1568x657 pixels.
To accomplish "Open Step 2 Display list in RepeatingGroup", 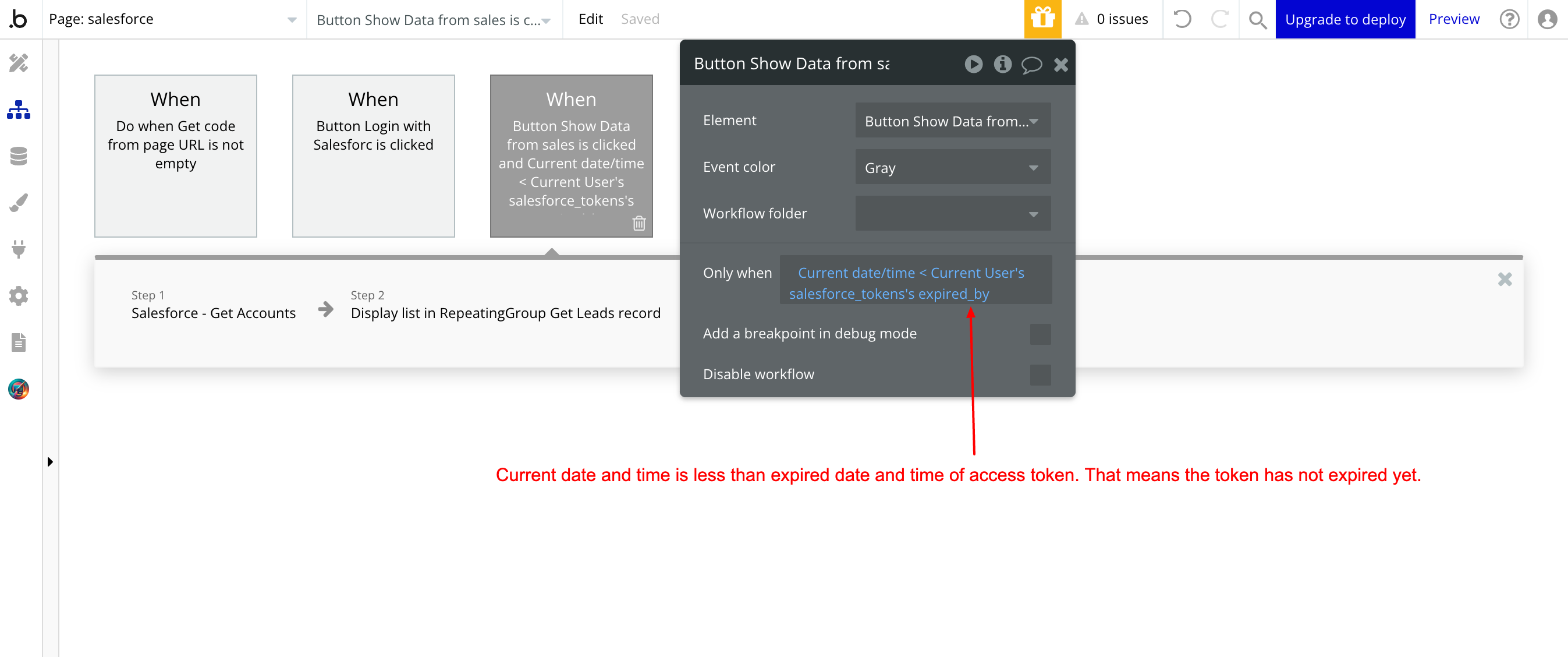I will [x=505, y=305].
